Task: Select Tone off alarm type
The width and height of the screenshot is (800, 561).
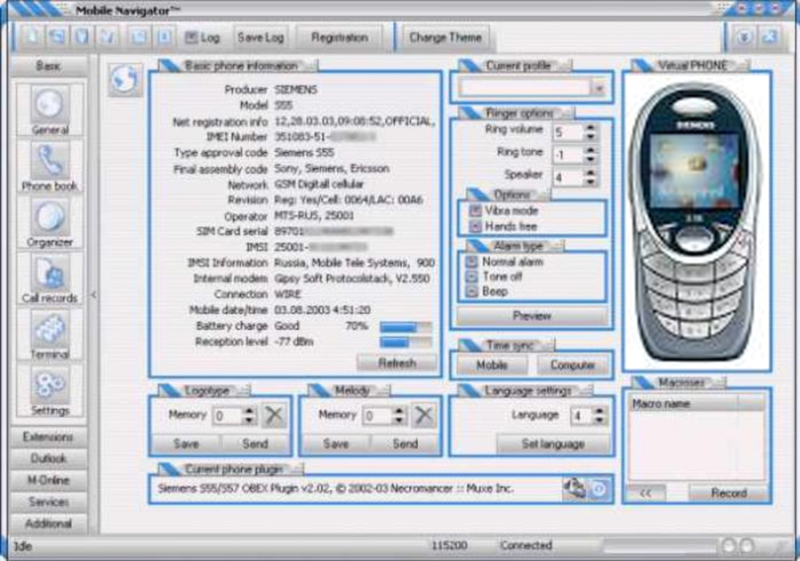Action: pyautogui.click(x=472, y=276)
